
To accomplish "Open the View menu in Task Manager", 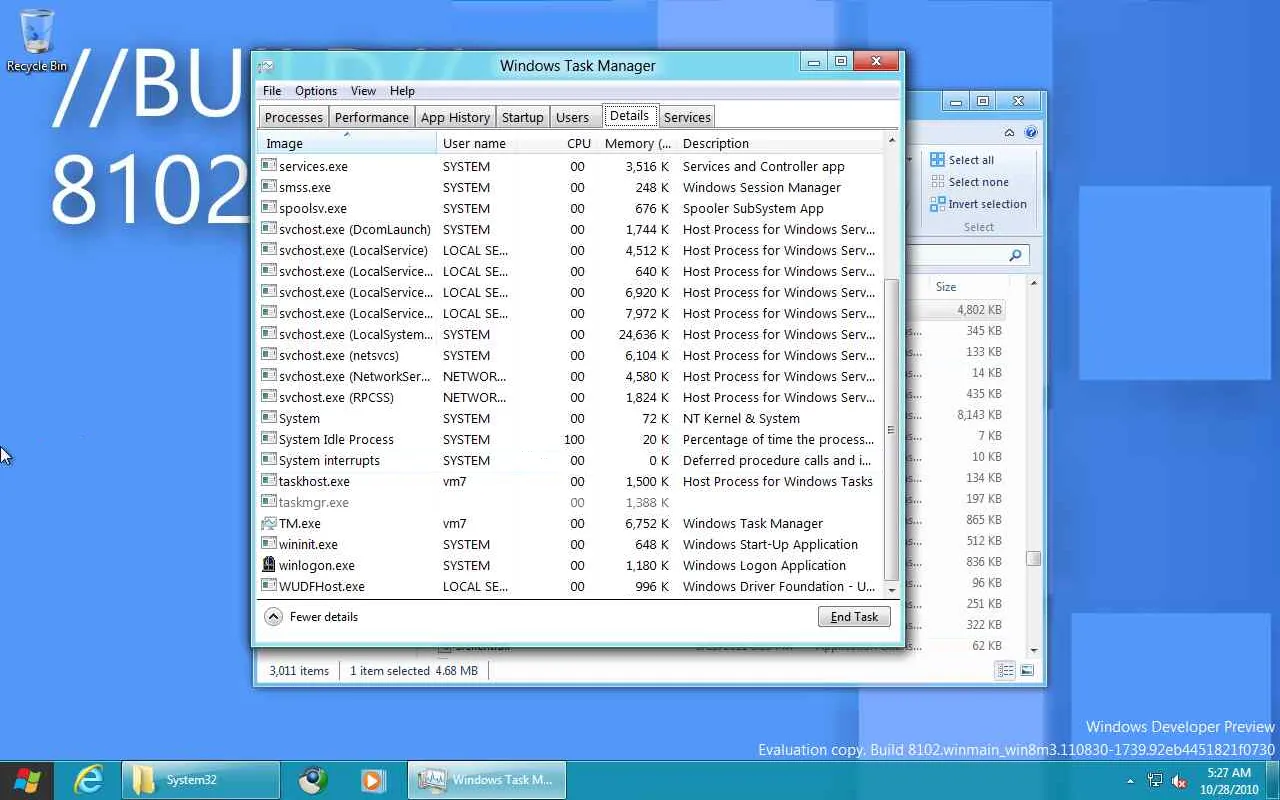I will coord(363,91).
